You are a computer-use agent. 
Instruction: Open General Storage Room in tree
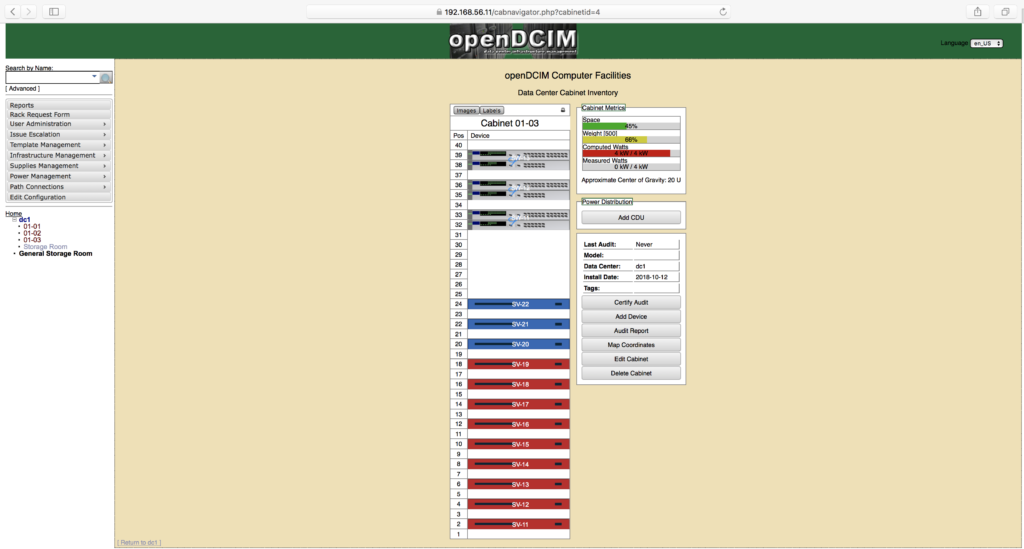[56, 254]
